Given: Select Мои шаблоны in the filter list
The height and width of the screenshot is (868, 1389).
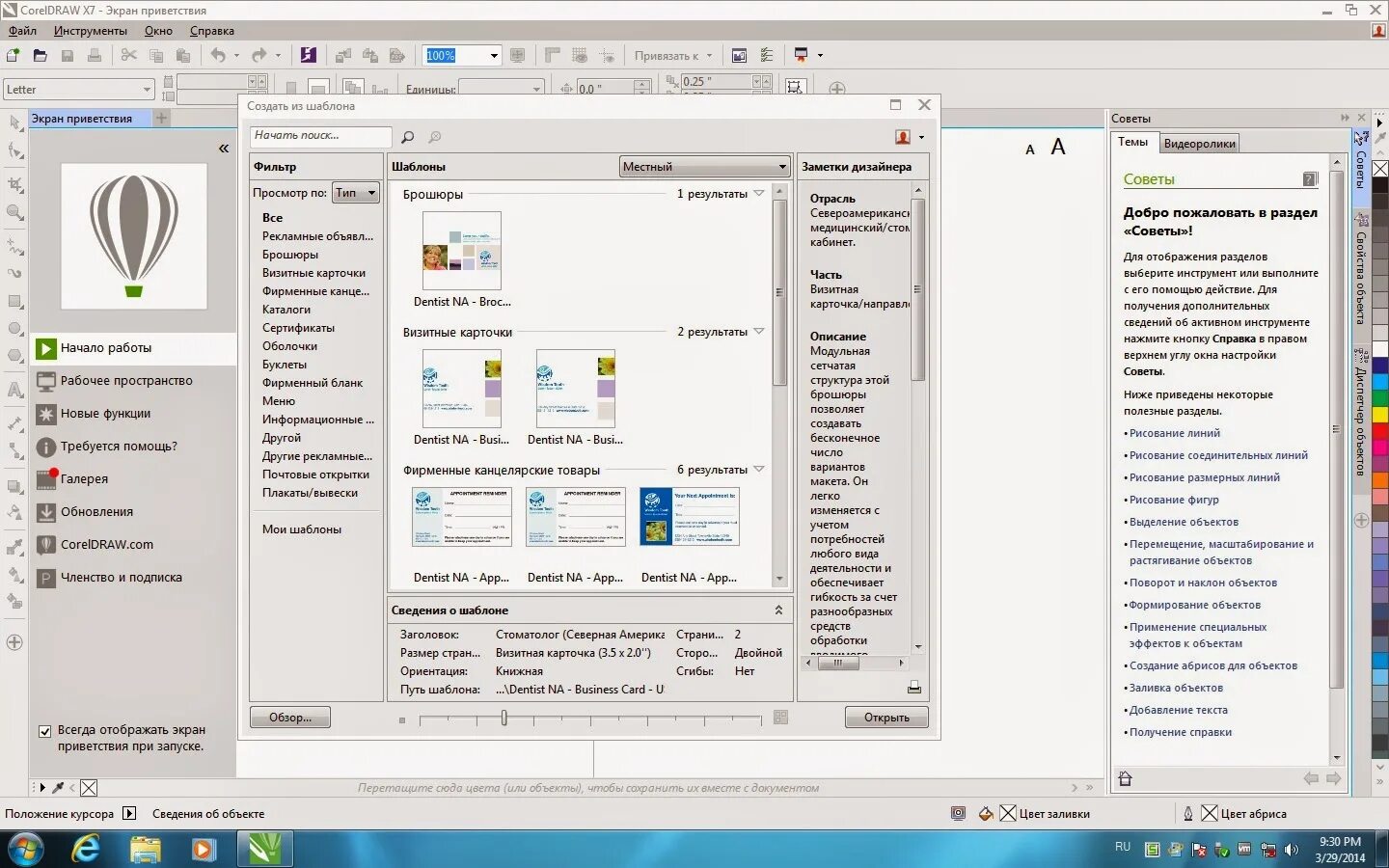Looking at the screenshot, I should click(302, 529).
